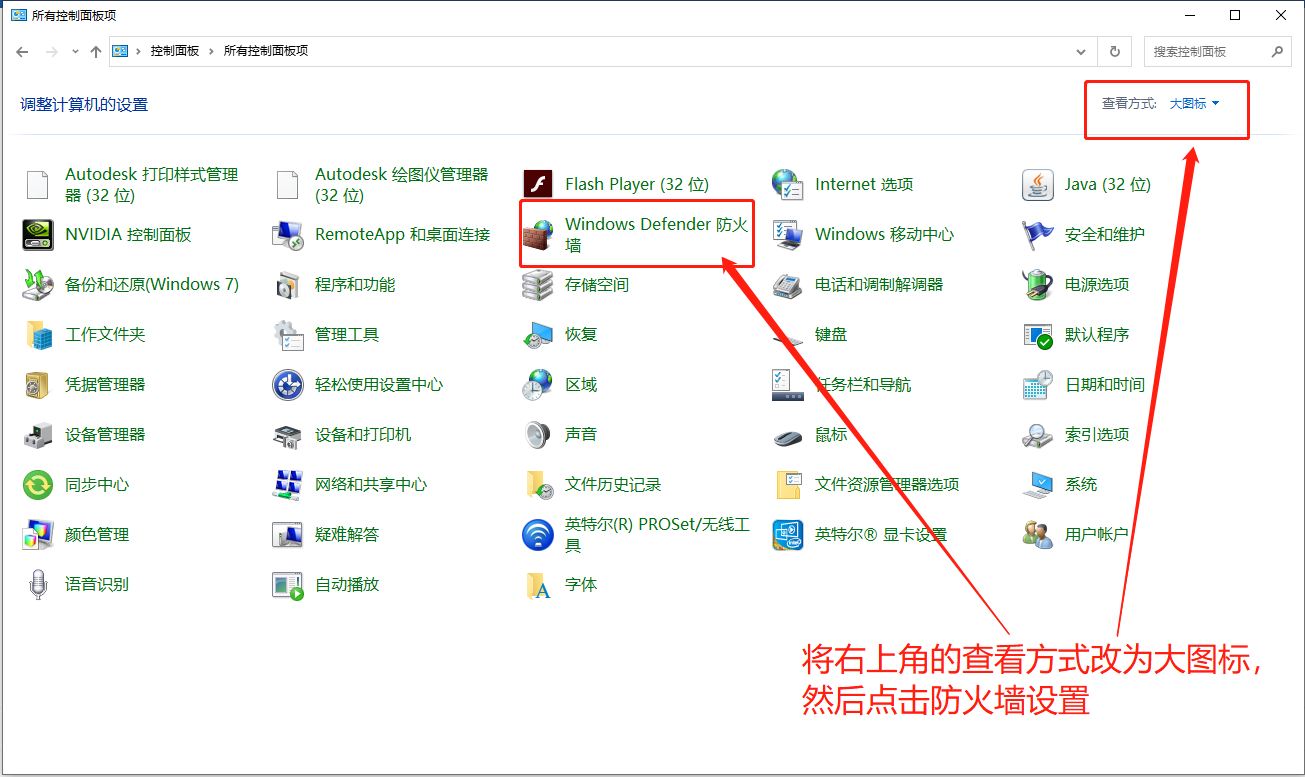The image size is (1305, 777).
Task: Open 用户帐户 icon
Action: [x=1038, y=535]
